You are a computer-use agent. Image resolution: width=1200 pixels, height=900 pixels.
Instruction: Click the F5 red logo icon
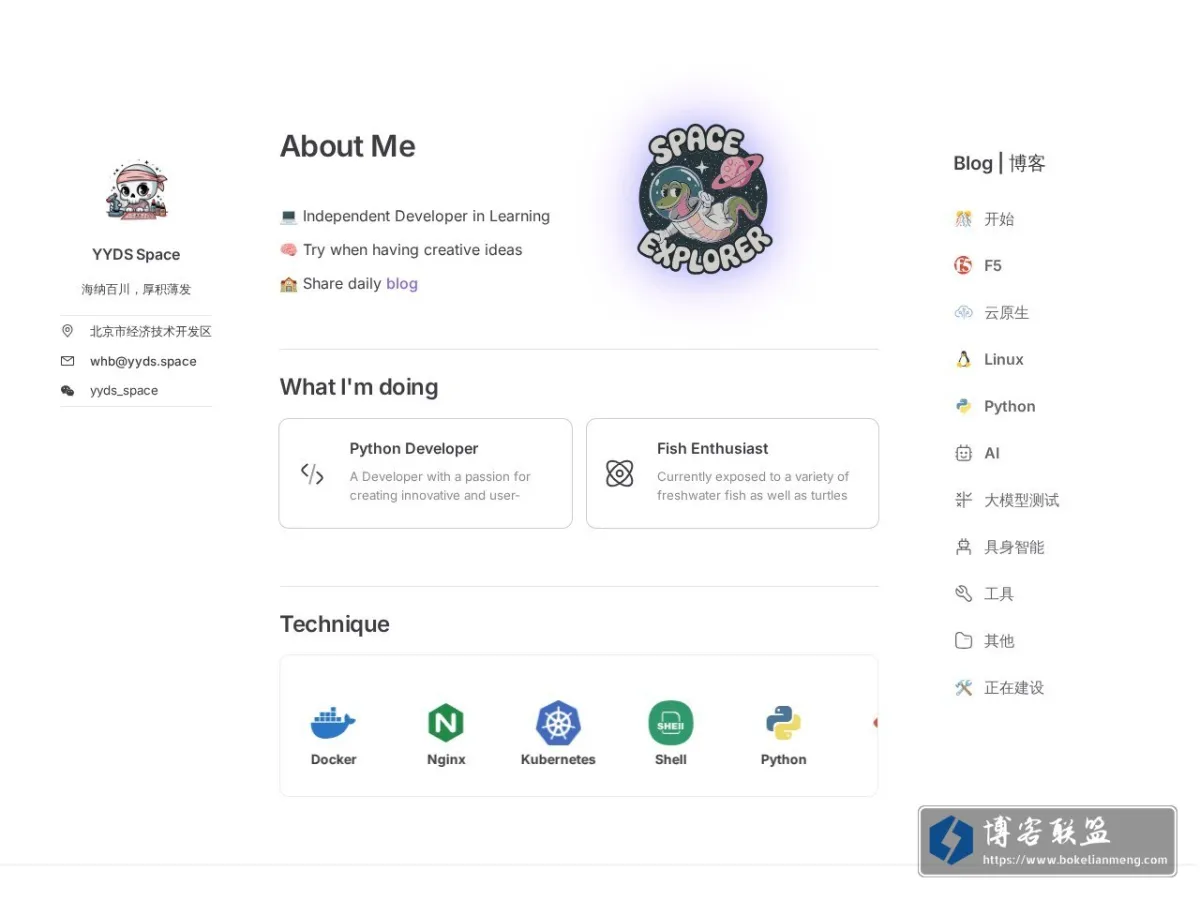click(x=963, y=265)
